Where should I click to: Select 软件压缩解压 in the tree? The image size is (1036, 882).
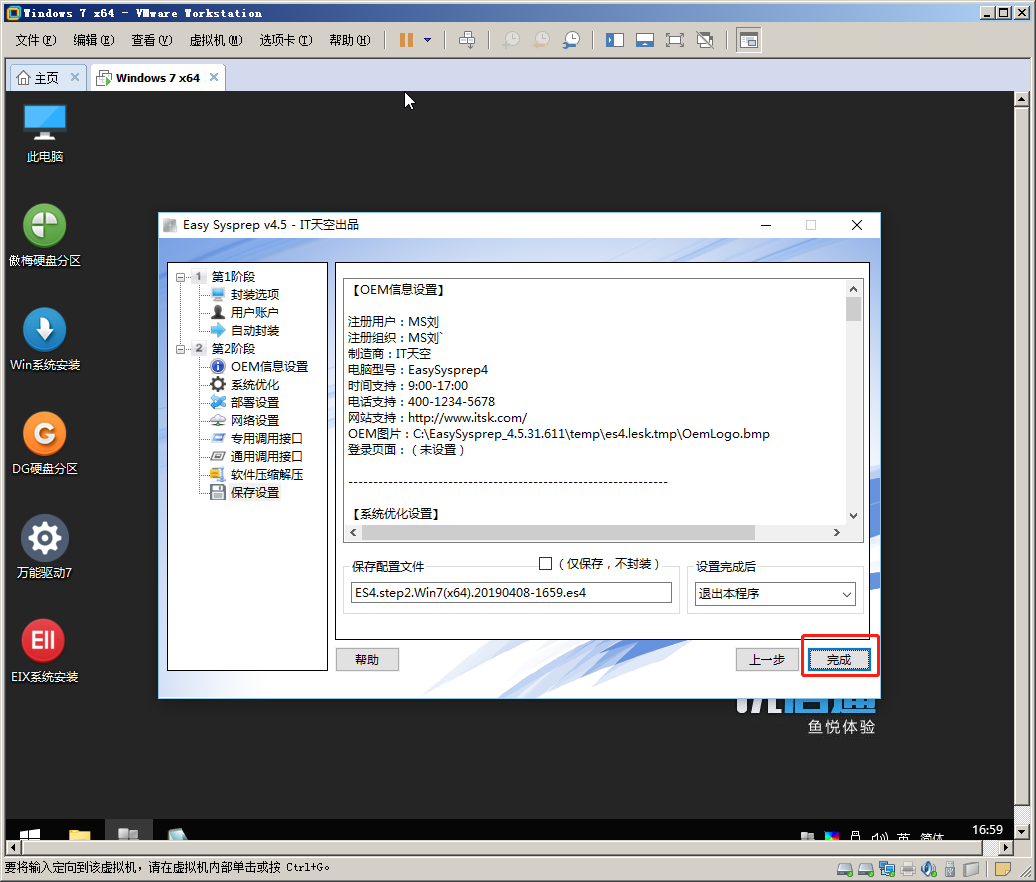point(267,474)
